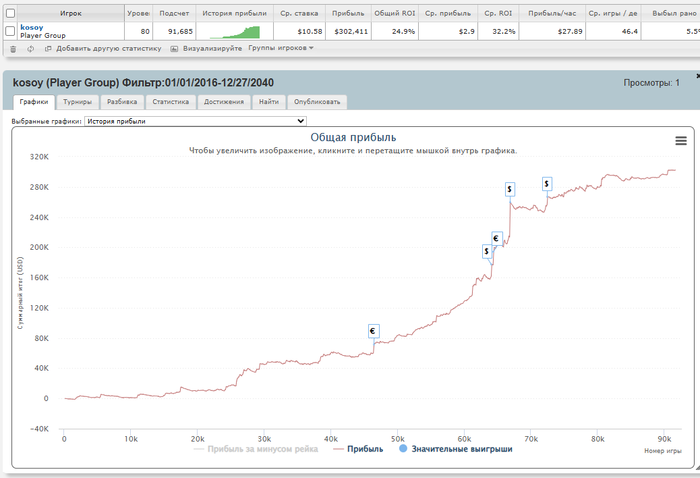This screenshot has height=478, width=700.
Task: Open the 'История прибыли' chart selector
Action: pyautogui.click(x=195, y=121)
